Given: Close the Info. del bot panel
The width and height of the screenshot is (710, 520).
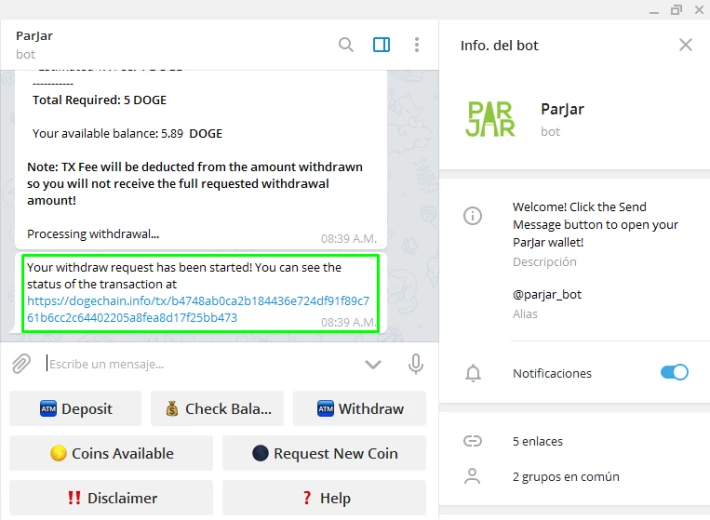Looking at the screenshot, I should click(686, 45).
